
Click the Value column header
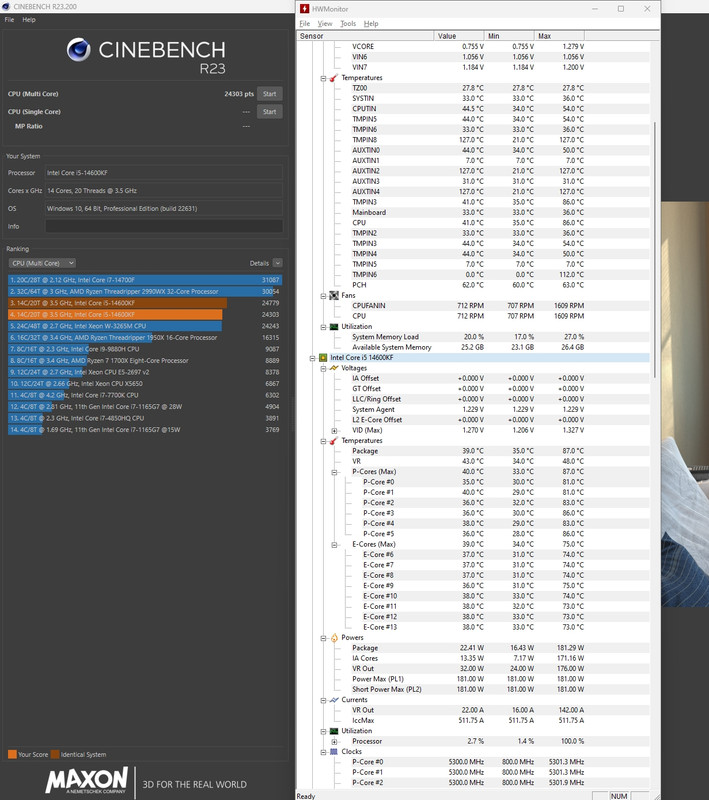459,36
